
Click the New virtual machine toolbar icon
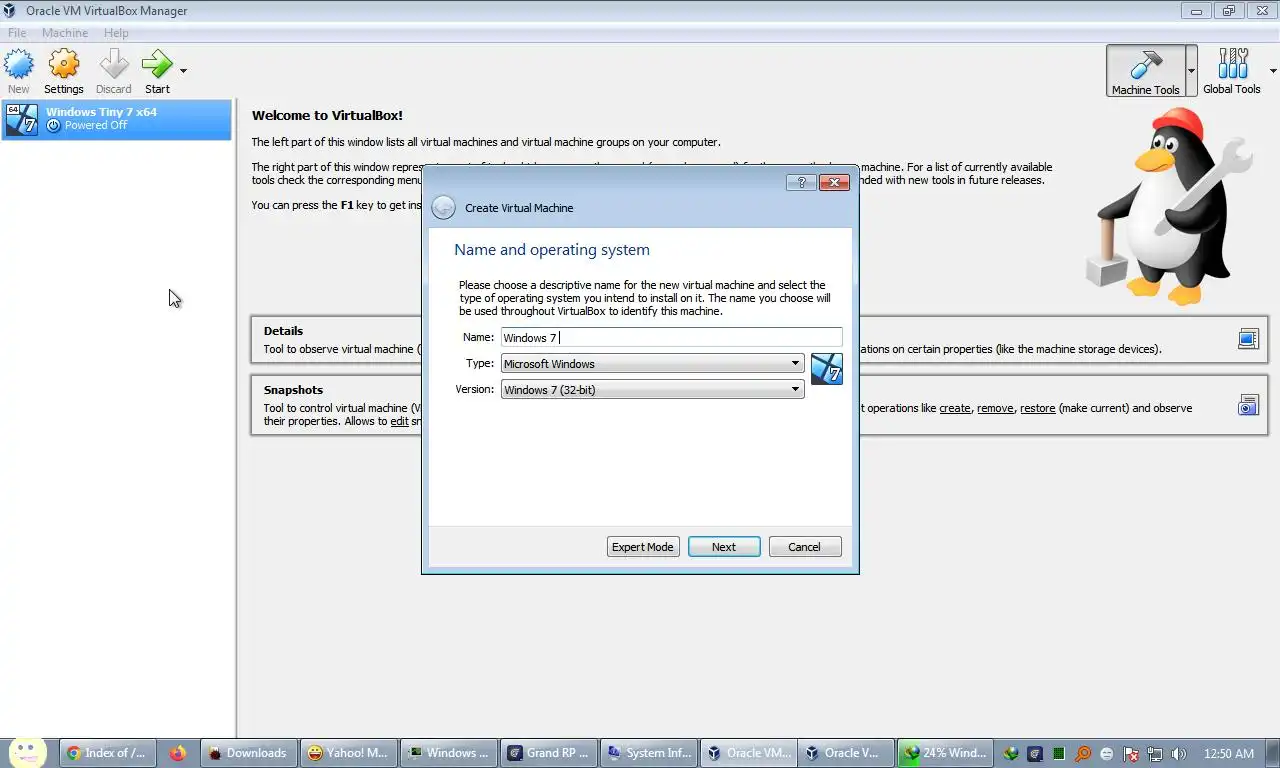(19, 71)
